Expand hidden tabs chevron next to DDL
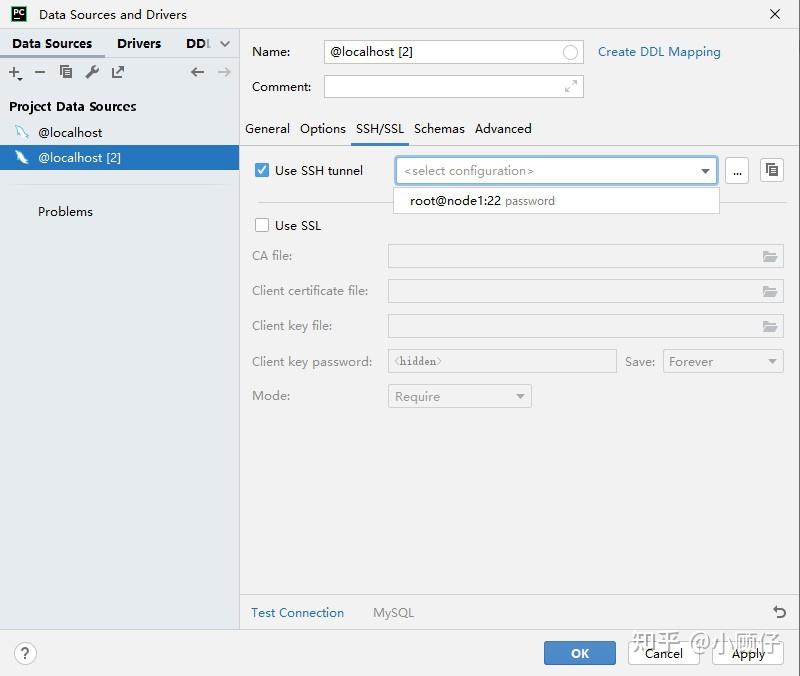This screenshot has height=676, width=800. tap(224, 44)
